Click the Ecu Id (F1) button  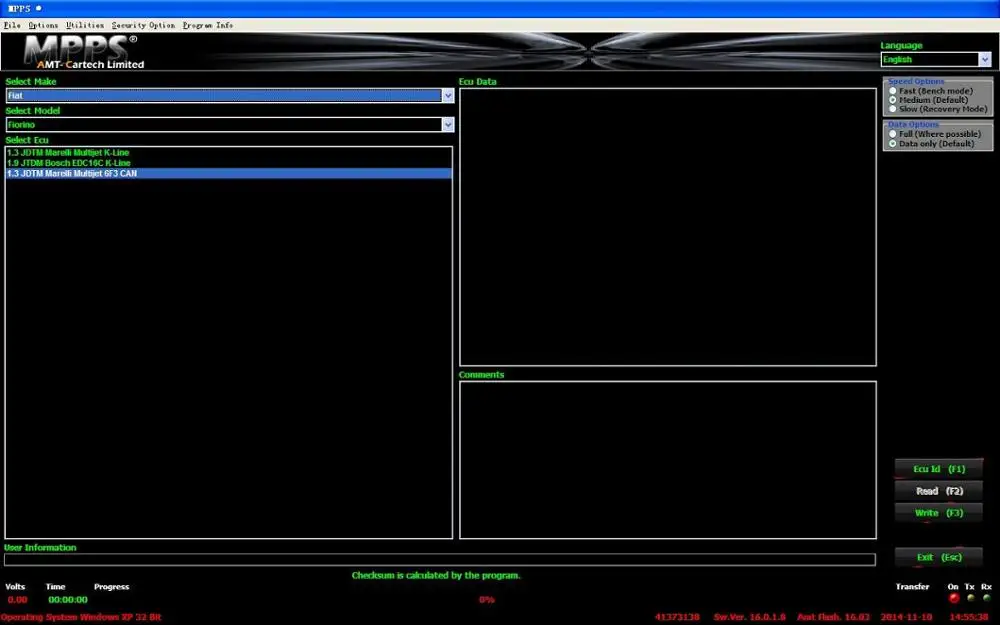click(x=939, y=469)
